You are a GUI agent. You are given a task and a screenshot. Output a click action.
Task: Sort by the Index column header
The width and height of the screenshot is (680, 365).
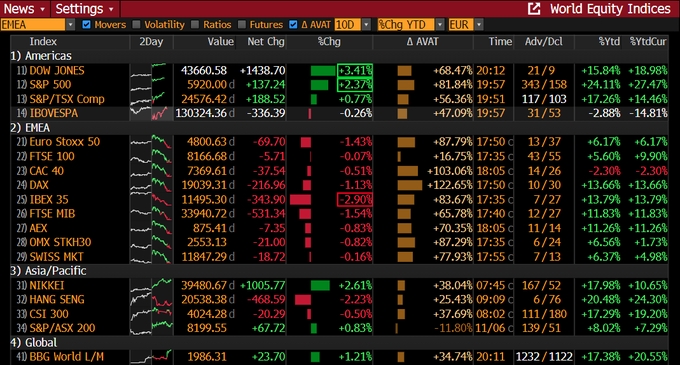[43, 42]
